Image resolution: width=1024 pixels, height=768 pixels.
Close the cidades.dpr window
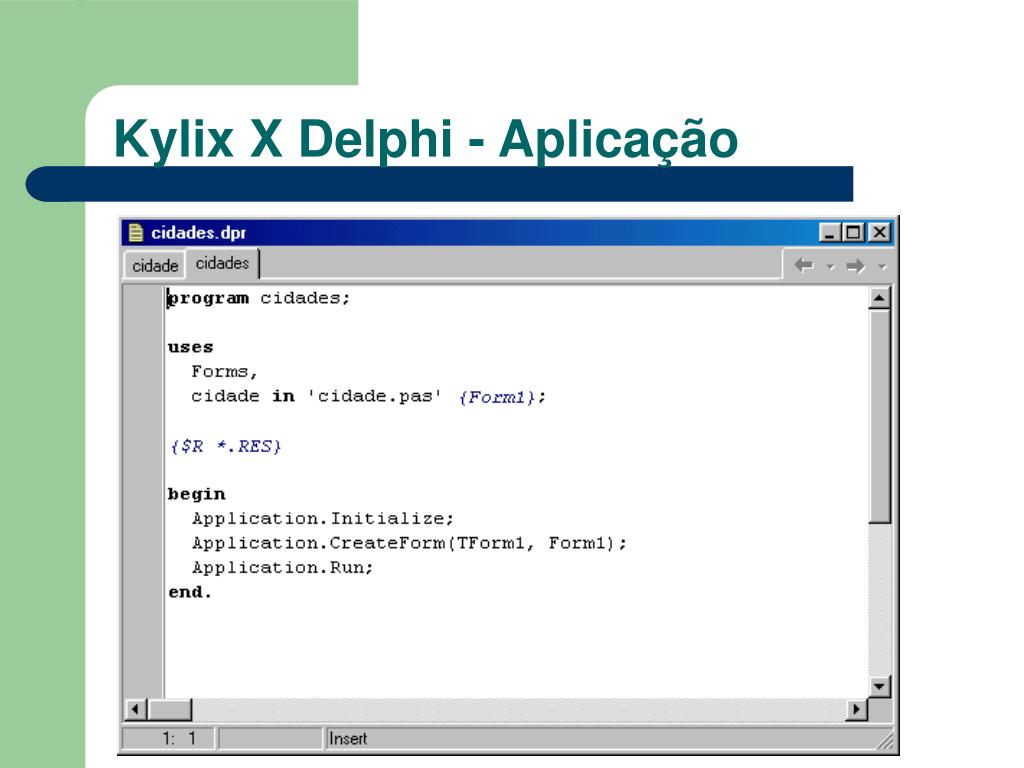coord(880,232)
